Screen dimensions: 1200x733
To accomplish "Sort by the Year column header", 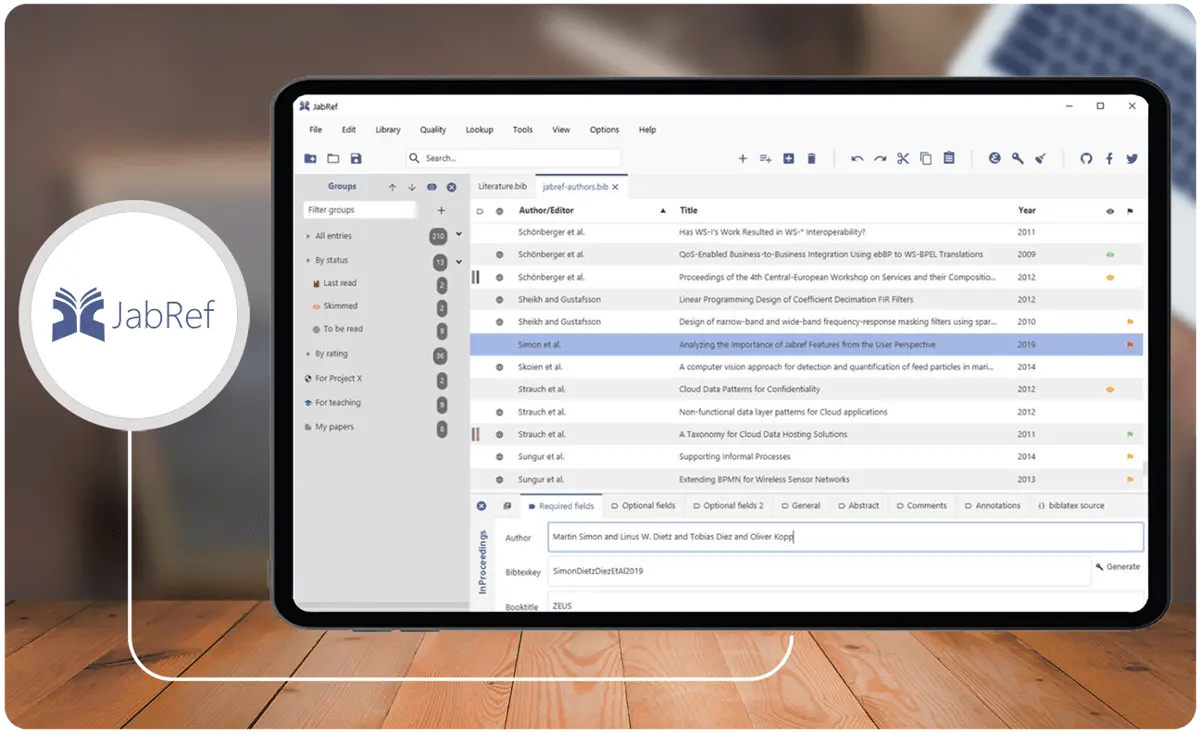I will pyautogui.click(x=1027, y=211).
